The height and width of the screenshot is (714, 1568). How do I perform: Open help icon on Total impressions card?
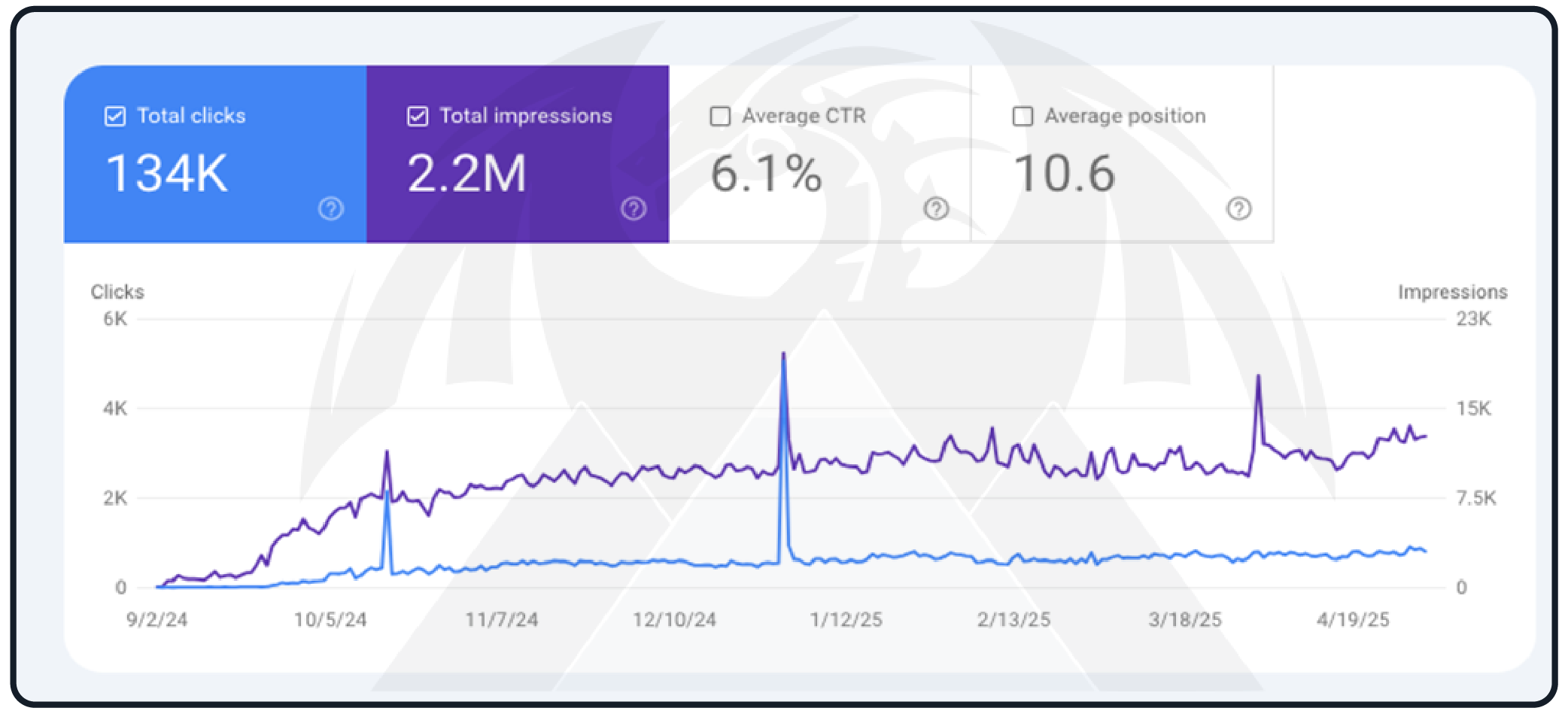(634, 208)
